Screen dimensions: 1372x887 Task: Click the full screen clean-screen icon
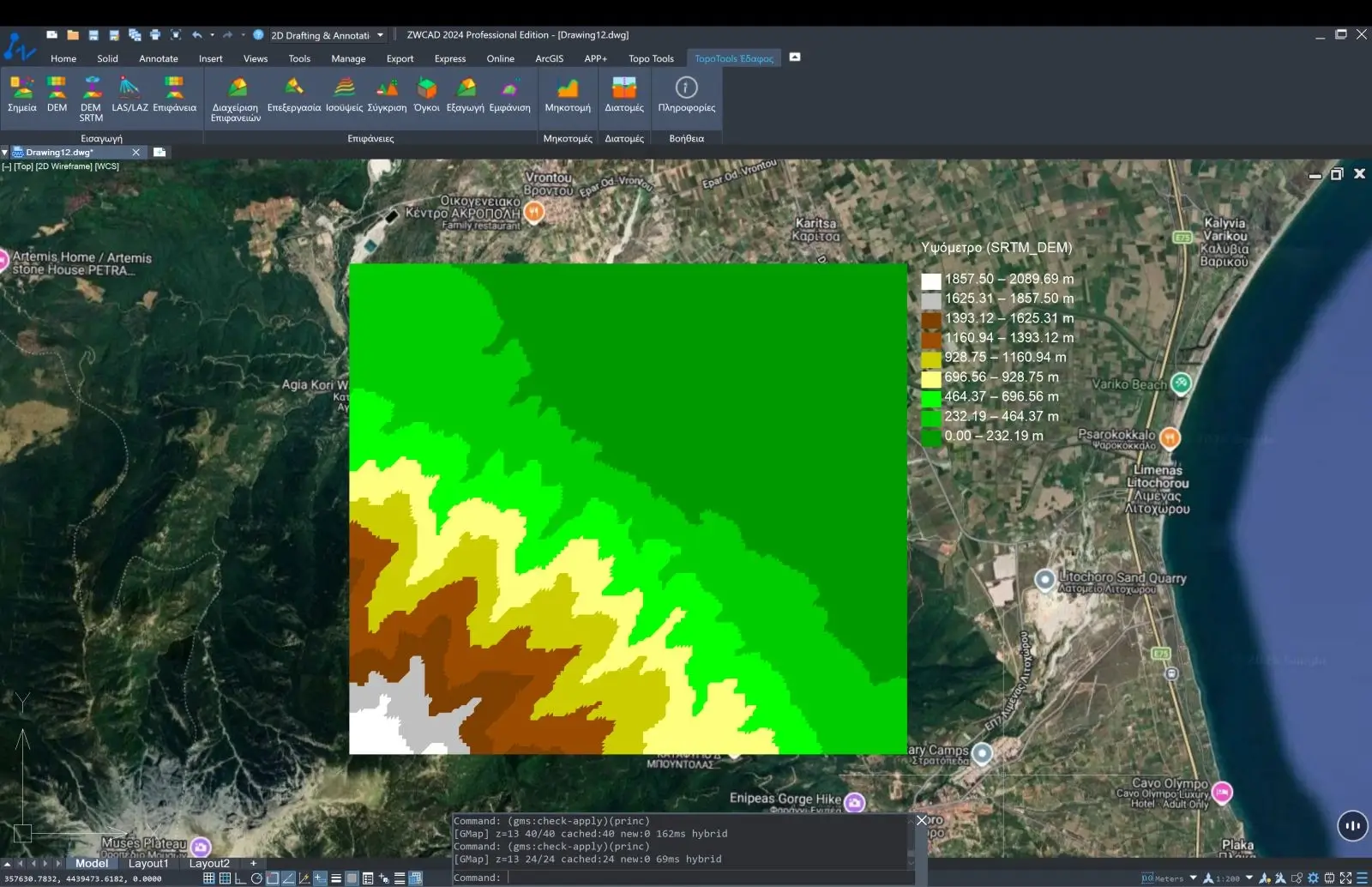[1346, 878]
